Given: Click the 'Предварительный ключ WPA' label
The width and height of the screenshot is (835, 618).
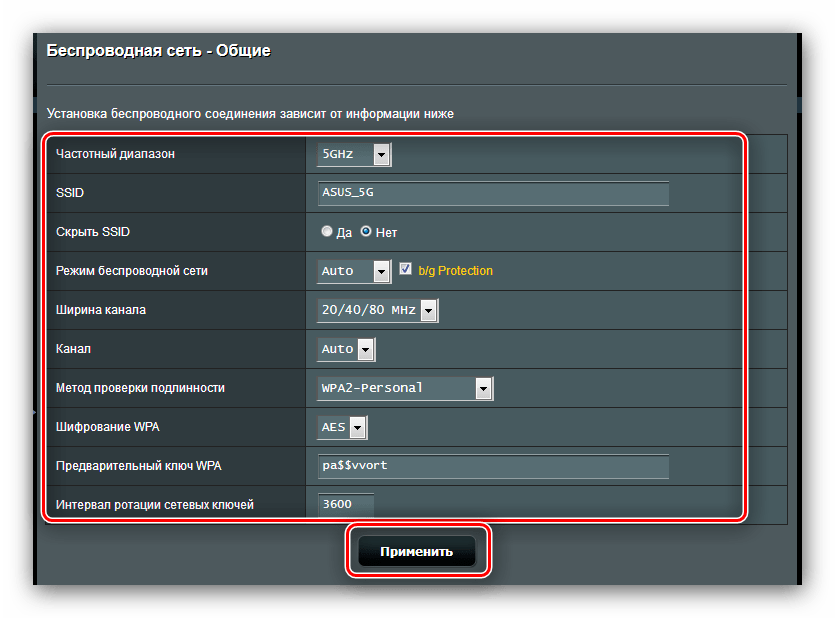Looking at the screenshot, I should (x=138, y=466).
